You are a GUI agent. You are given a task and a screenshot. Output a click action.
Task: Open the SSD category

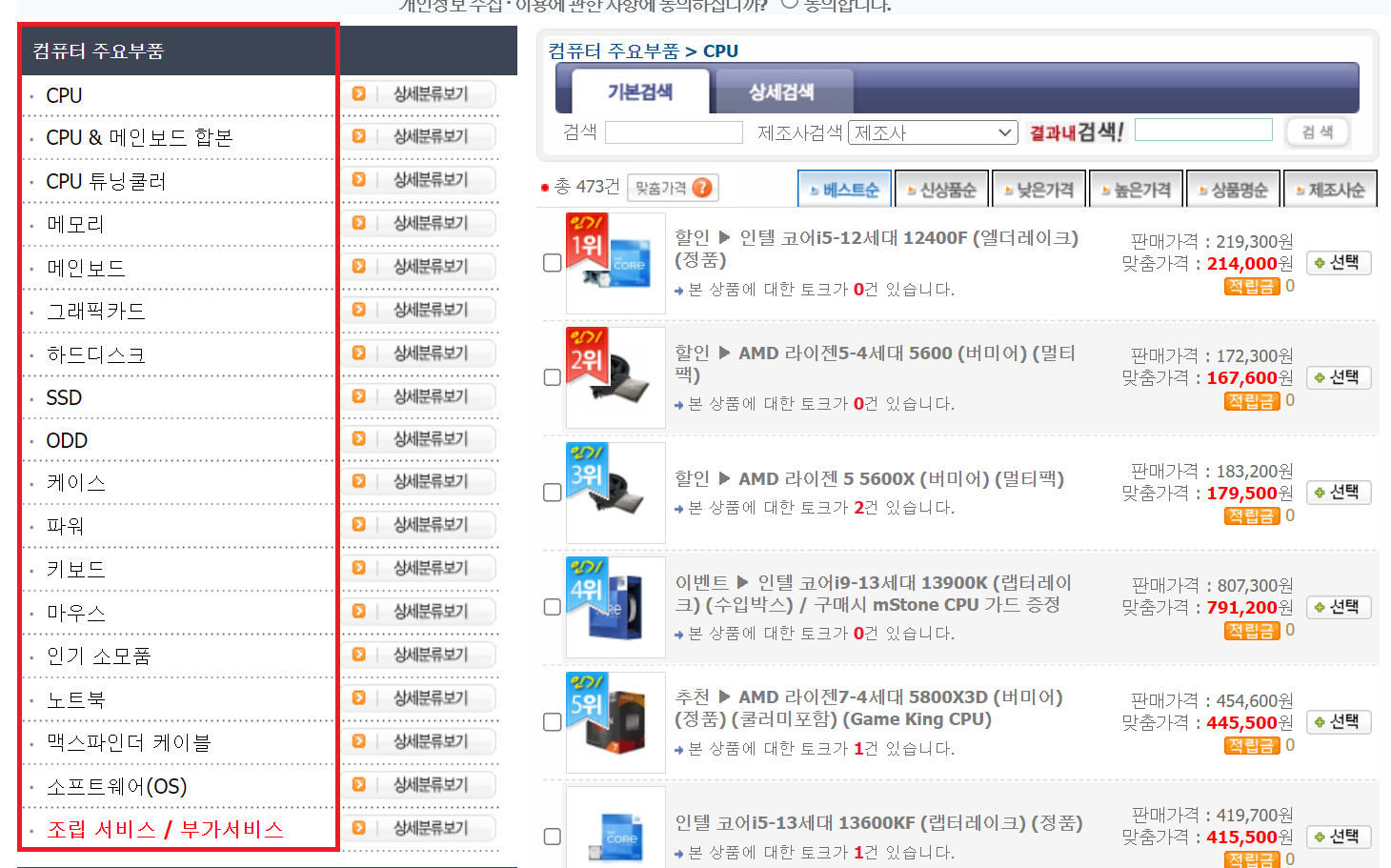[x=64, y=397]
